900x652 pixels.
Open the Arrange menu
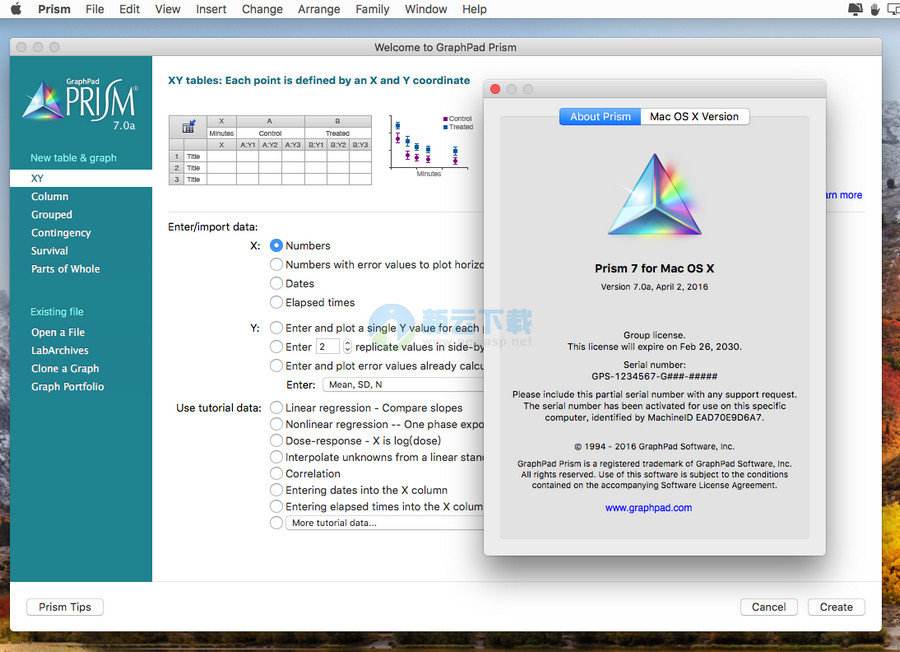tap(319, 9)
